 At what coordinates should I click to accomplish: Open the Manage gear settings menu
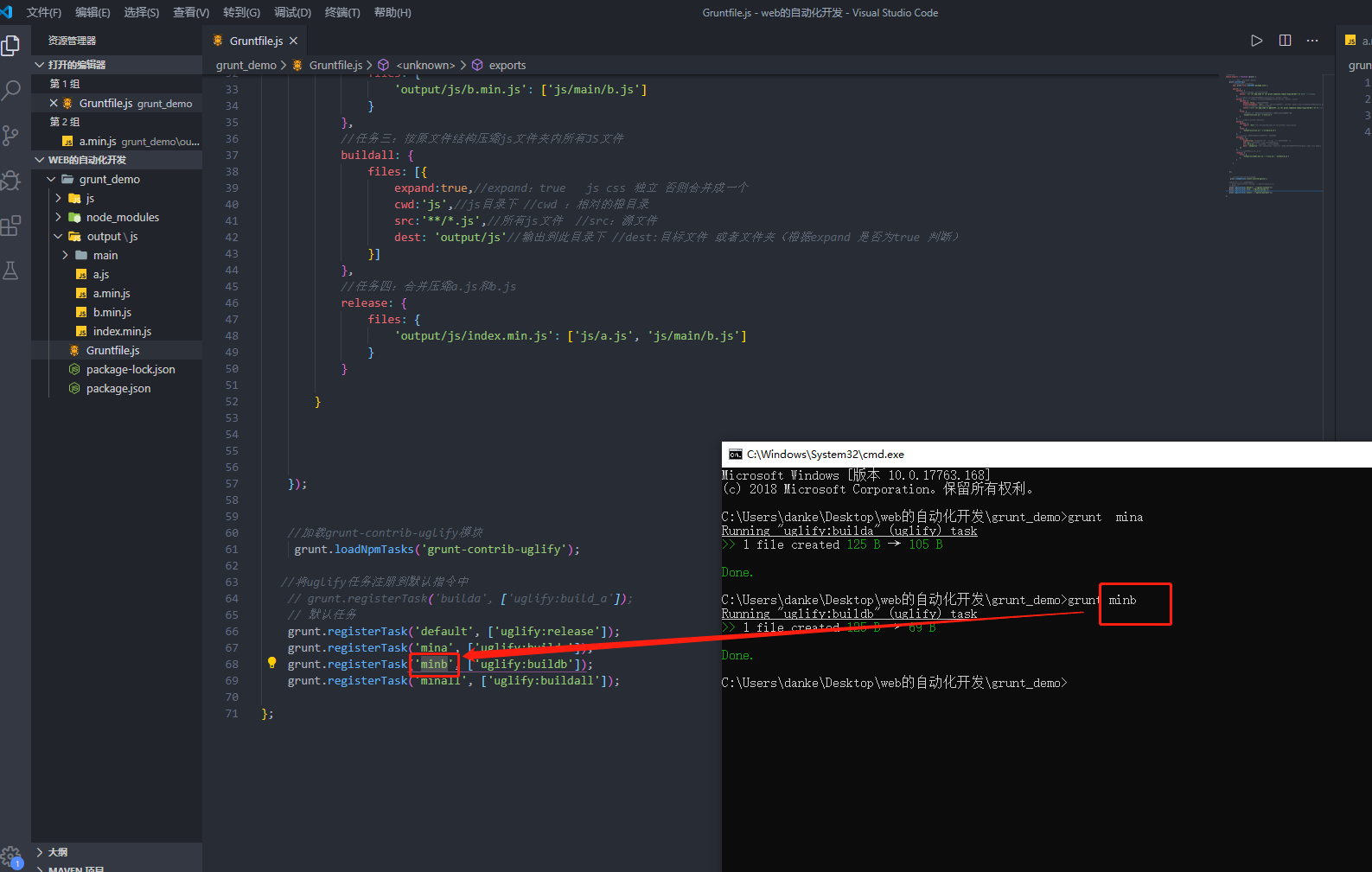(11, 857)
